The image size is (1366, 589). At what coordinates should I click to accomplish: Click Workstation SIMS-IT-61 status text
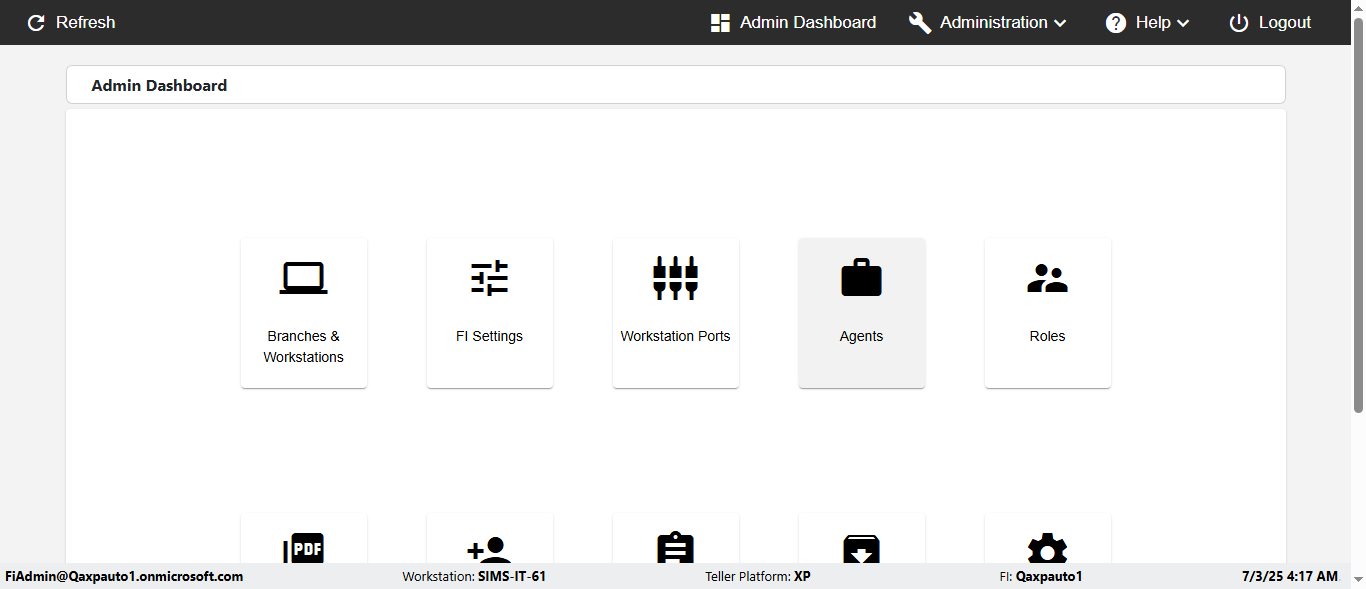coord(474,577)
